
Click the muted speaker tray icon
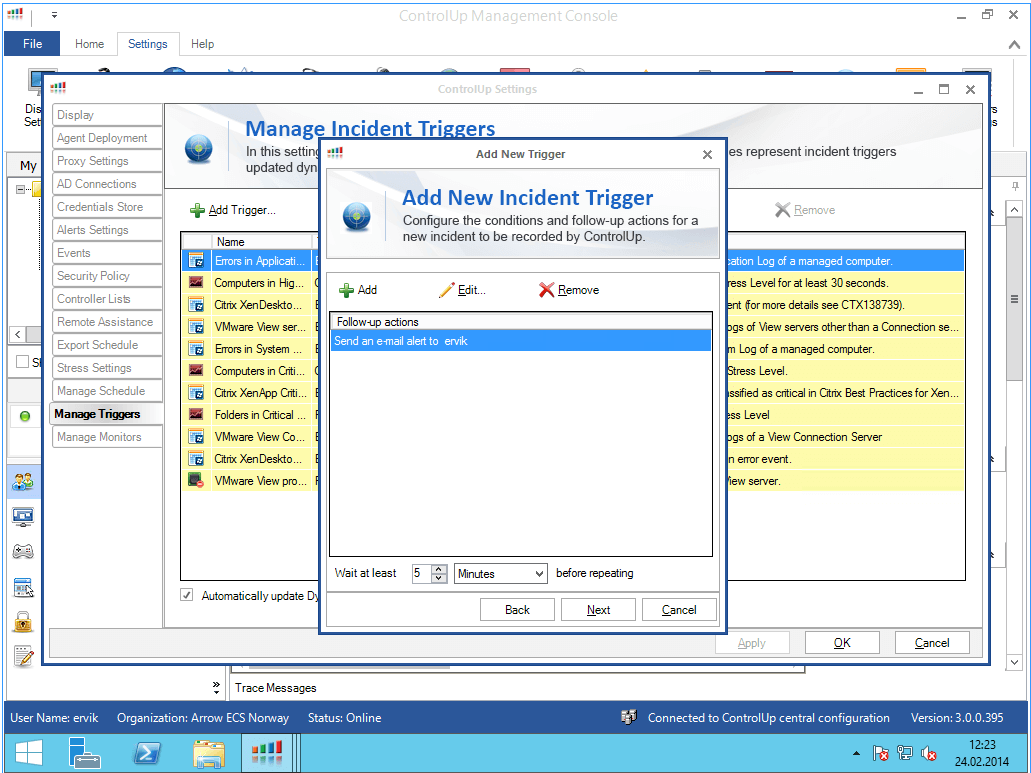(x=929, y=753)
